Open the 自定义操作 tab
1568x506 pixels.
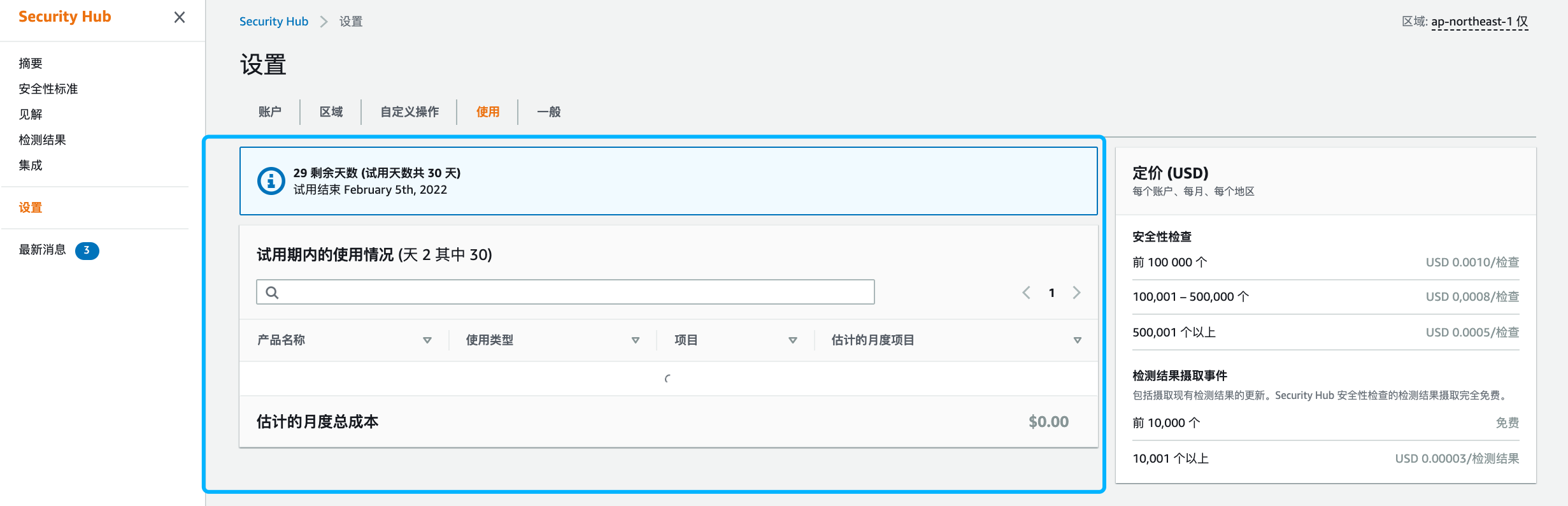(410, 112)
